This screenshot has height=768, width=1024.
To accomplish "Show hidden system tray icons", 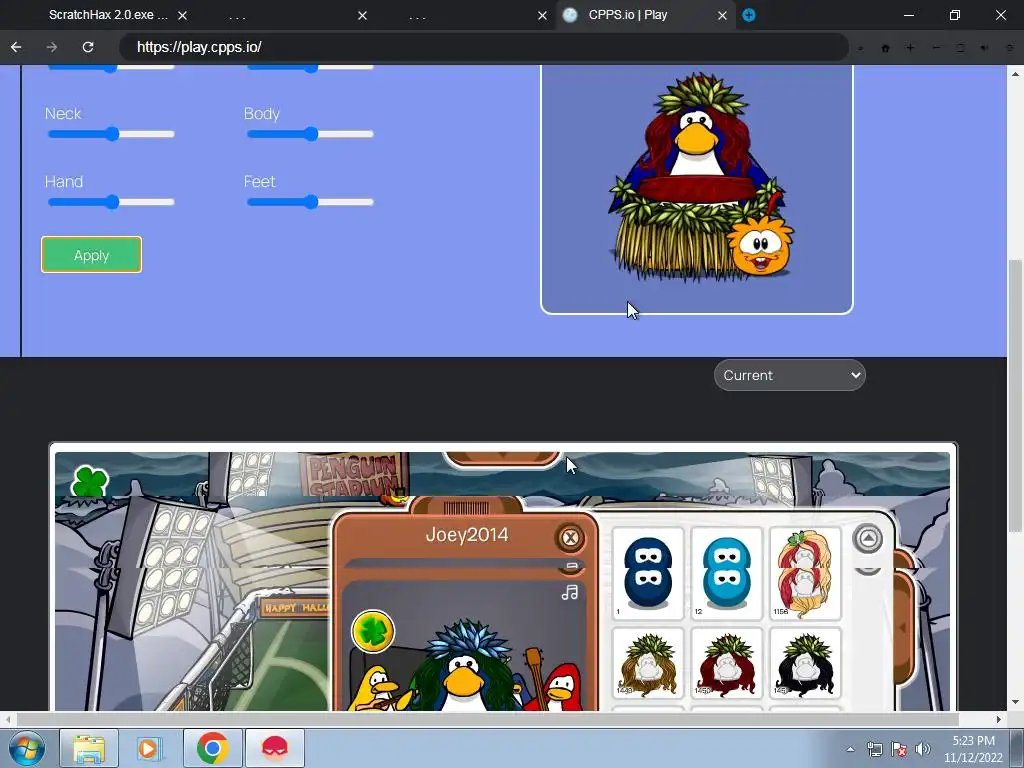I will tap(850, 749).
